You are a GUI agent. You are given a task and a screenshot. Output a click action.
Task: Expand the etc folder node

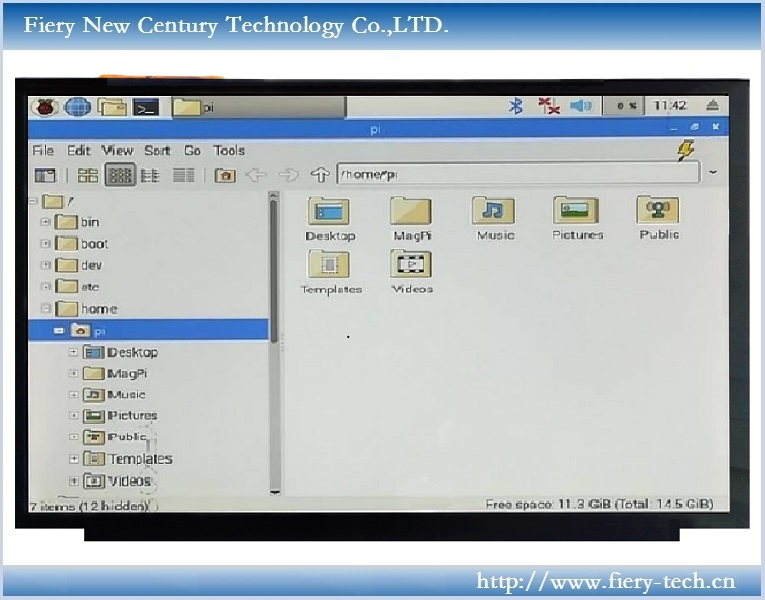(x=45, y=286)
